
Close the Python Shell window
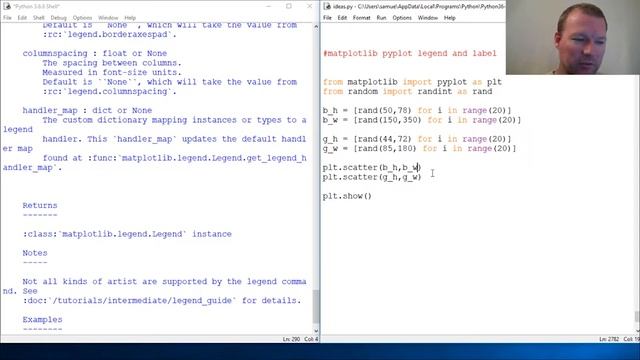pos(309,6)
